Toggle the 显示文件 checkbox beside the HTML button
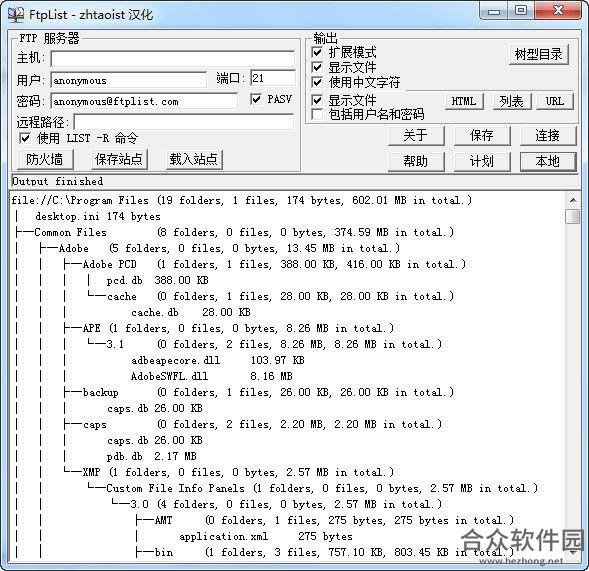Viewport: 589px width, 571px height. (x=317, y=100)
